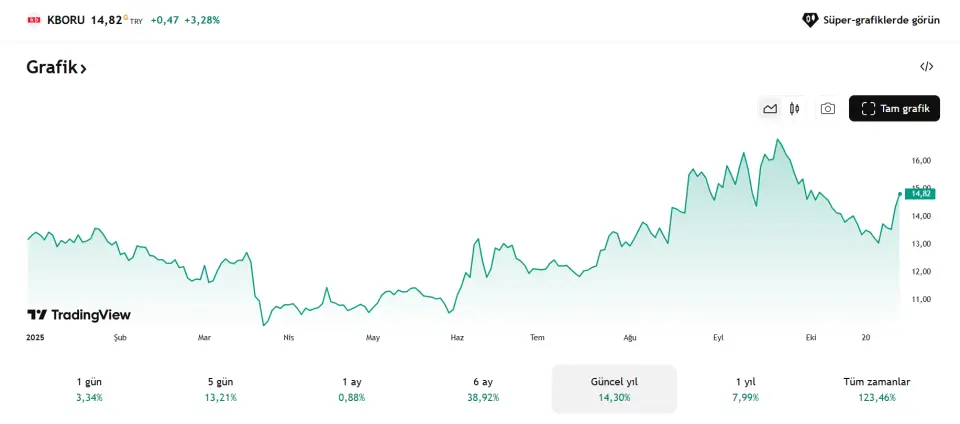
Task: Switch to candlestick chart view
Action: click(x=795, y=108)
